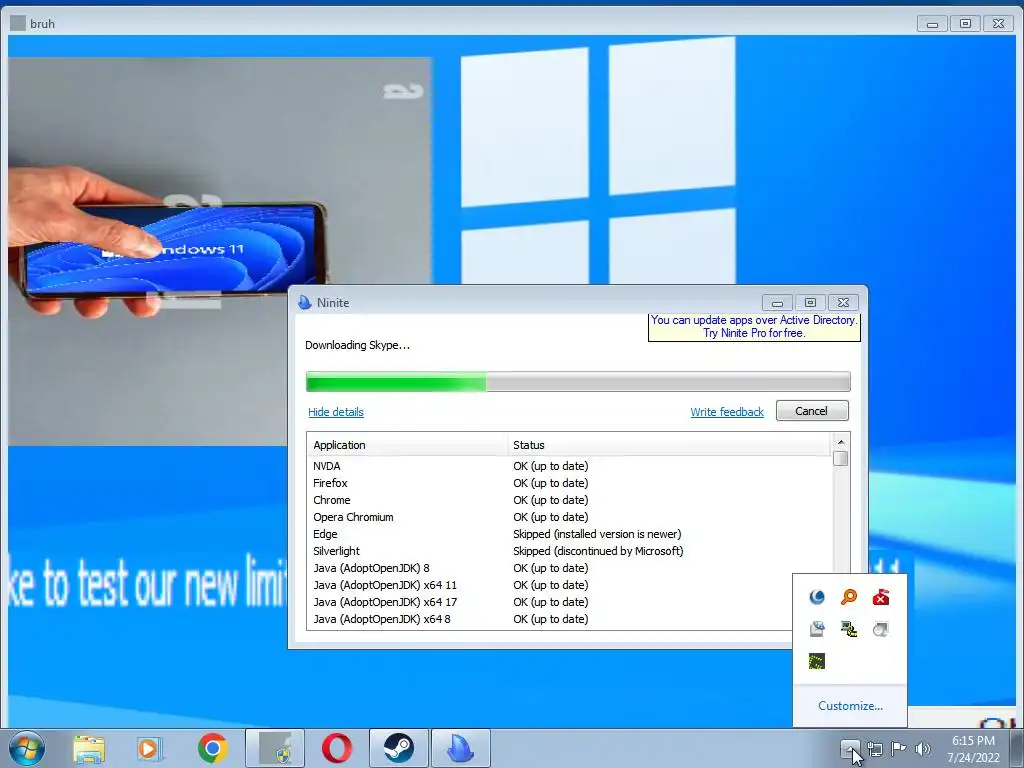Viewport: 1024px width, 768px height.
Task: Click the Windows 11 phone picture
Action: click(219, 251)
